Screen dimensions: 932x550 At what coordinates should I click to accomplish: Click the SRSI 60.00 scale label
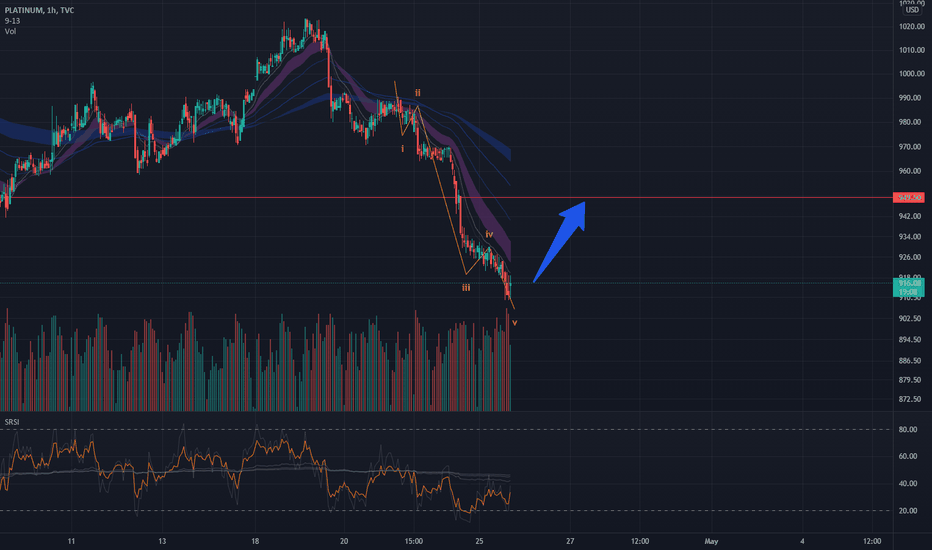(x=908, y=456)
